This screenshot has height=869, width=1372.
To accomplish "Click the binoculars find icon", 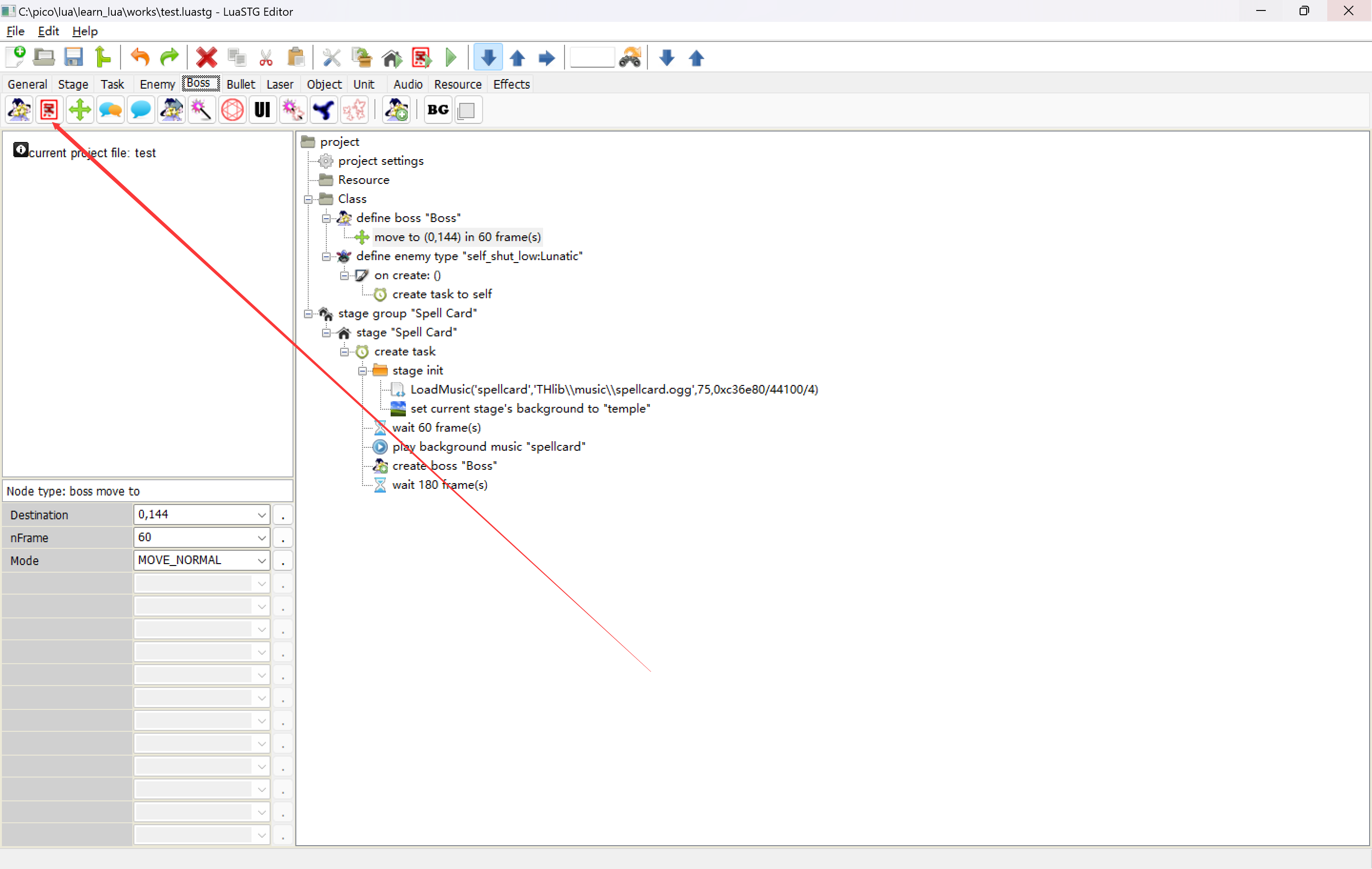I will coord(630,58).
